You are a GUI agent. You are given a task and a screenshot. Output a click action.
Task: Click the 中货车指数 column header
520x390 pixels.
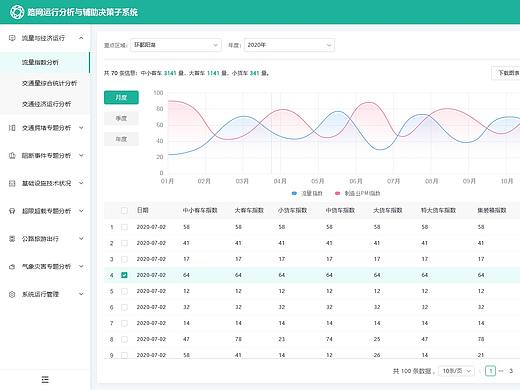[x=340, y=210]
